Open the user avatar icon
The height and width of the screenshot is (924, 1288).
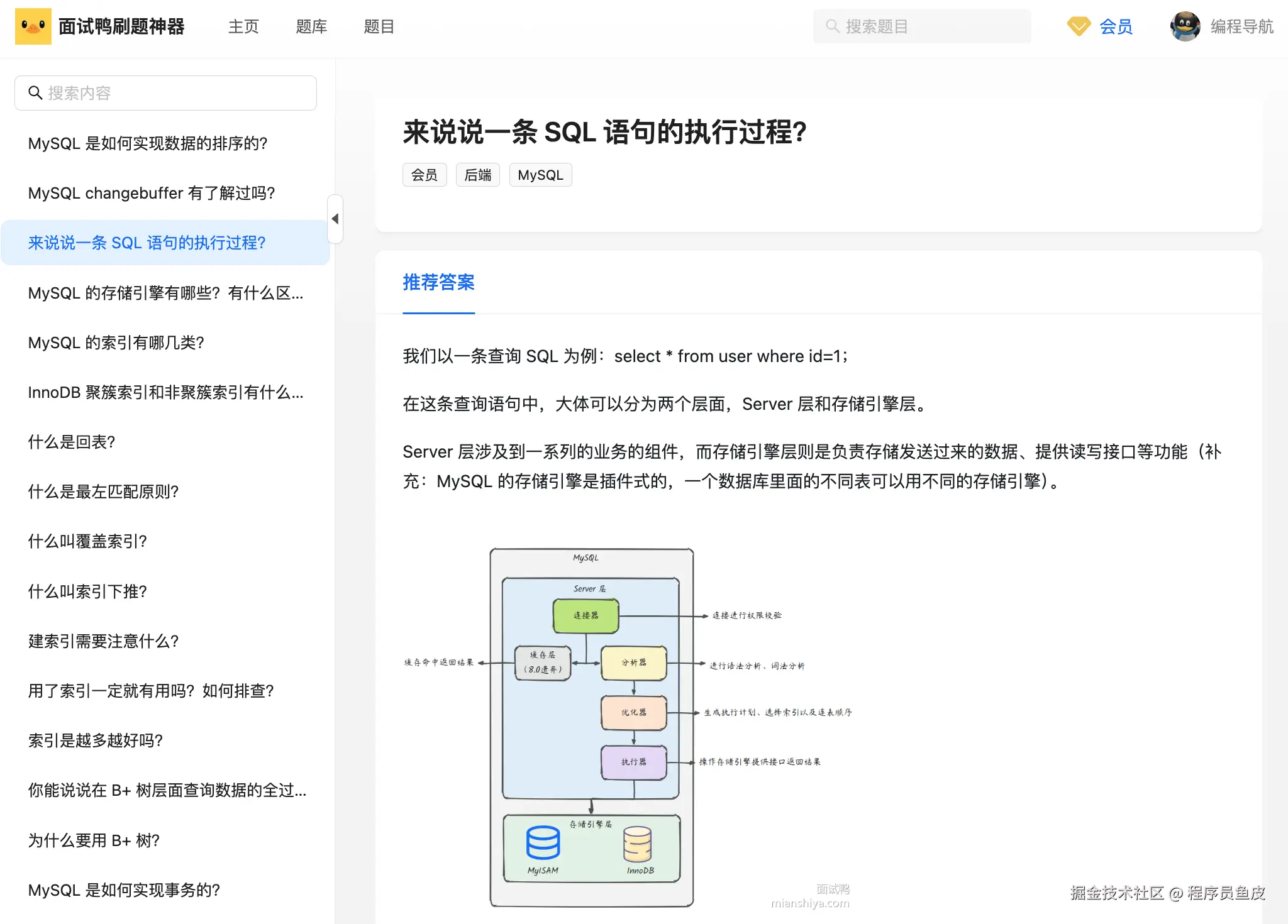[x=1185, y=26]
